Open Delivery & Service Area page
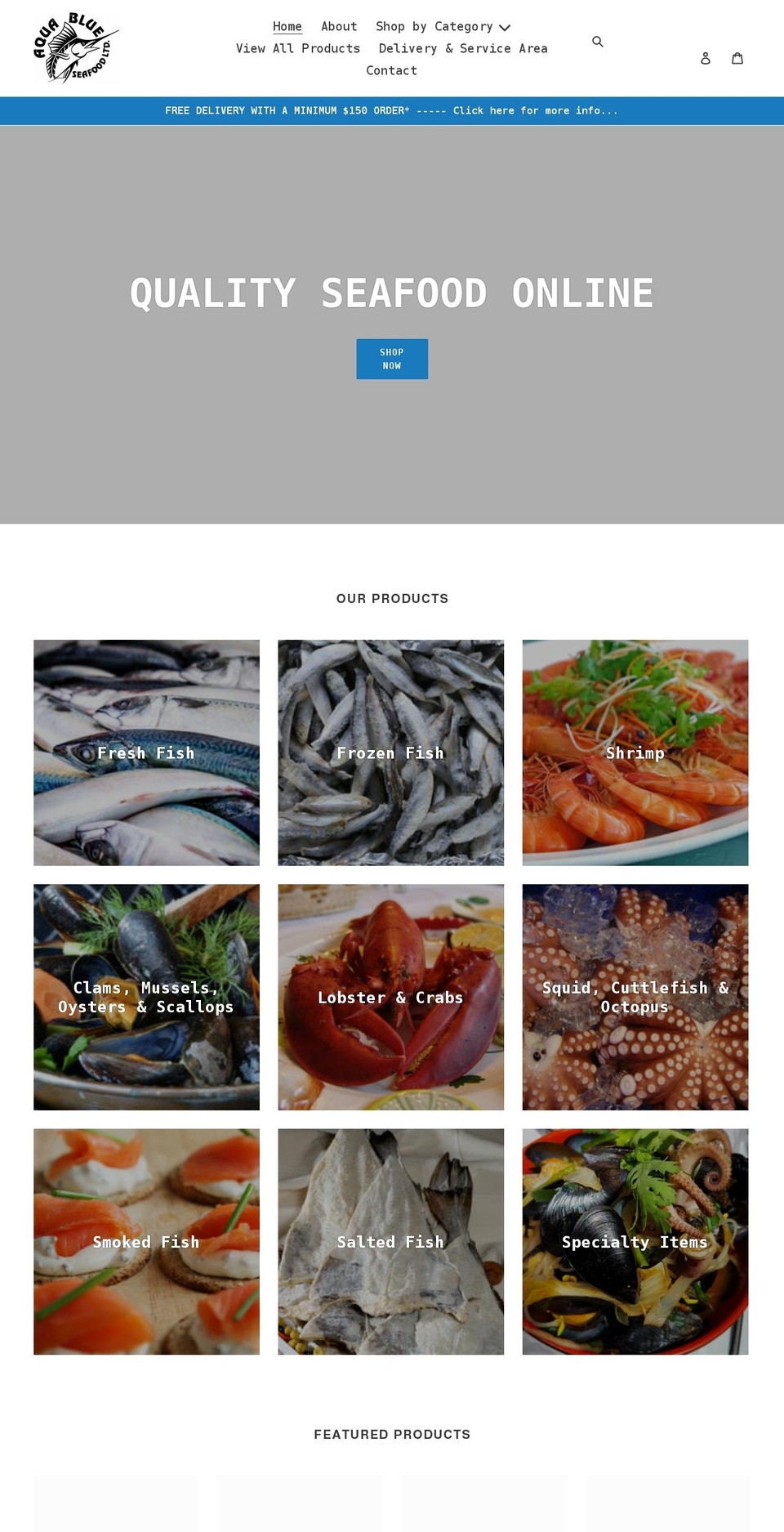The height and width of the screenshot is (1532, 784). coord(463,48)
